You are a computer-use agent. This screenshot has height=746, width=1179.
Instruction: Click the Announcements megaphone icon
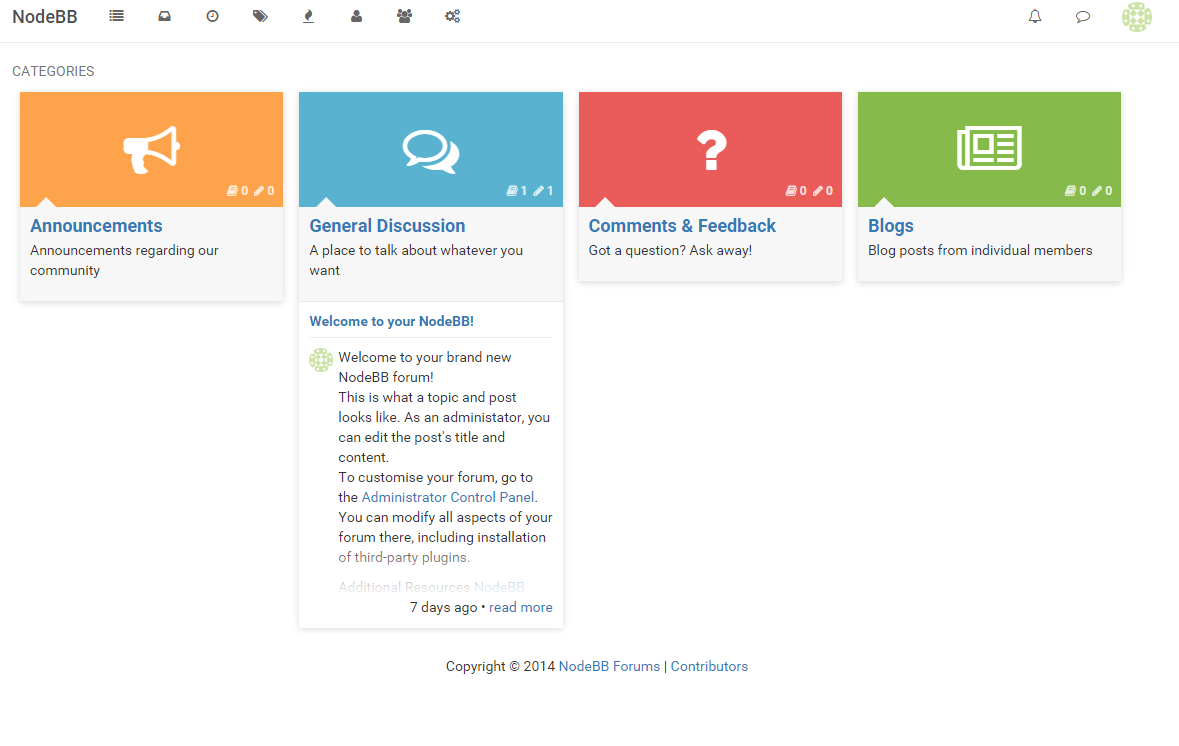[x=151, y=150]
